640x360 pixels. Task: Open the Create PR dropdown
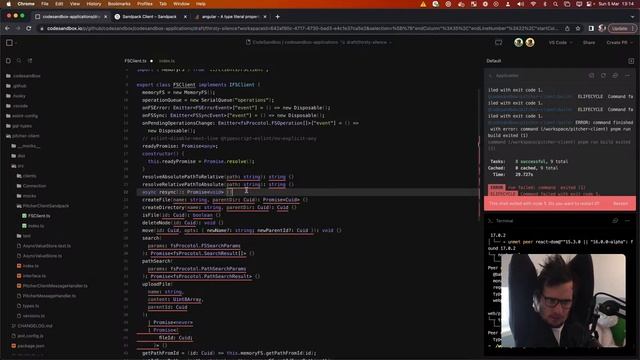tap(619, 42)
